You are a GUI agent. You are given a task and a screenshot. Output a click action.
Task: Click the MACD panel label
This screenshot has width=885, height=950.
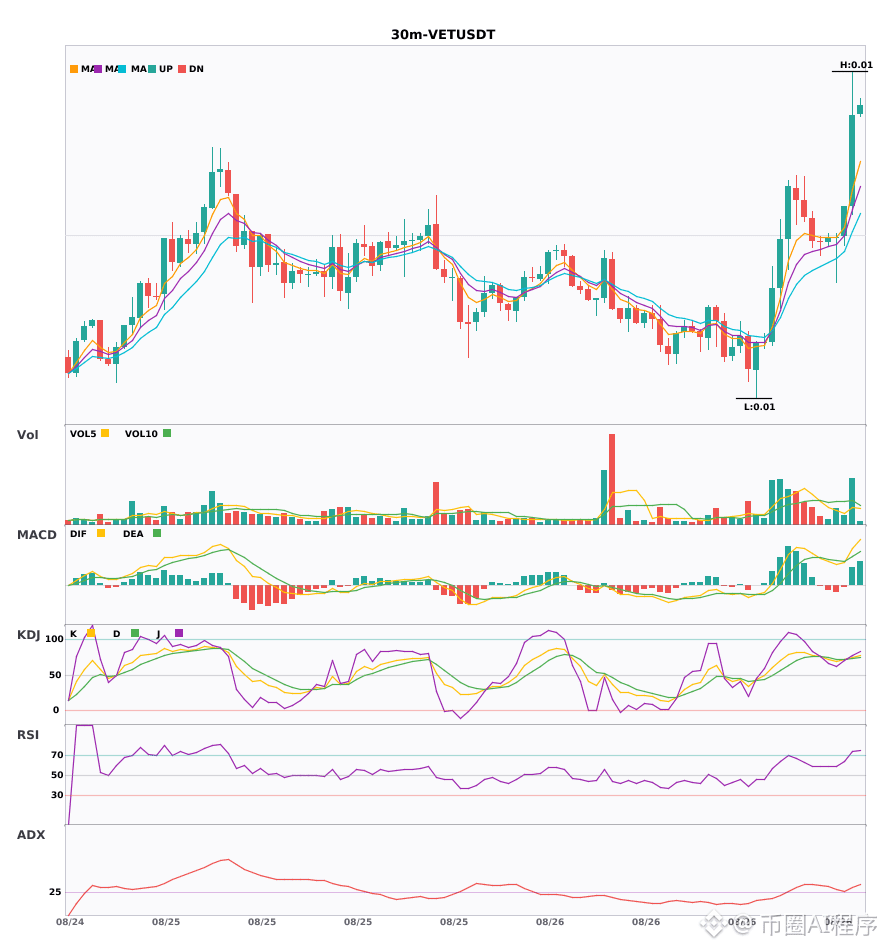[36, 534]
